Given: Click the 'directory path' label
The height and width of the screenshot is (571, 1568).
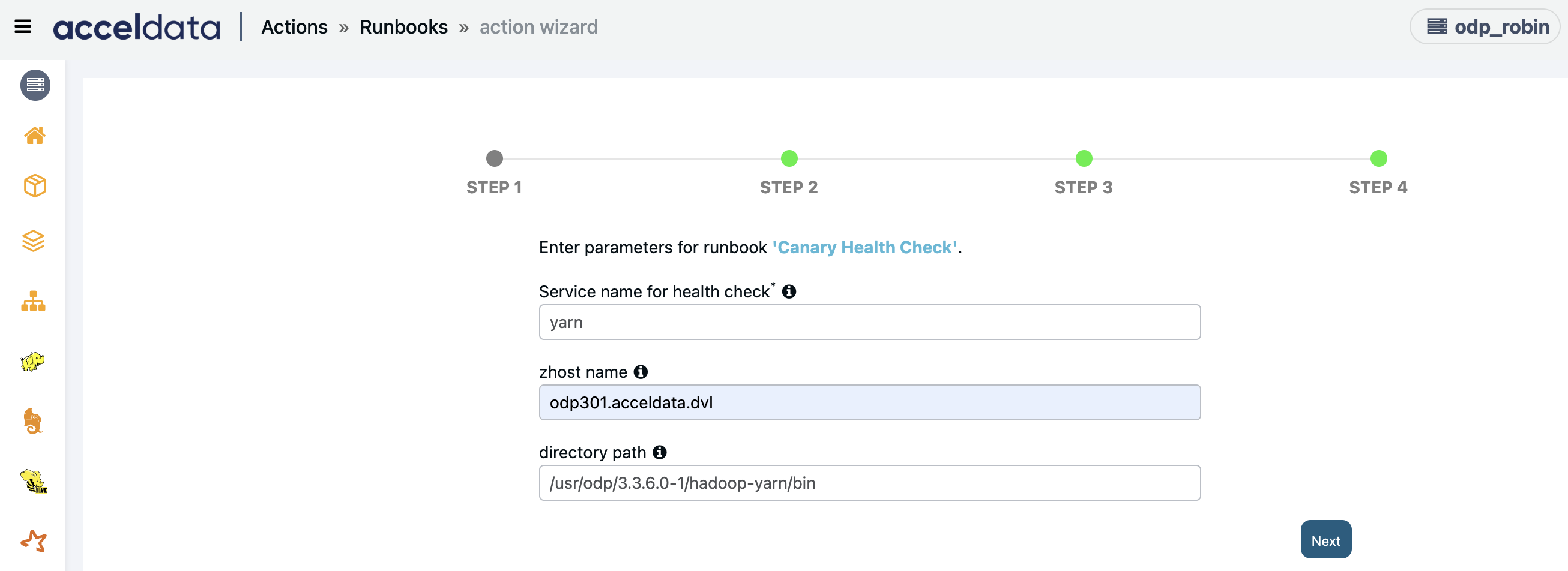Looking at the screenshot, I should [x=593, y=452].
